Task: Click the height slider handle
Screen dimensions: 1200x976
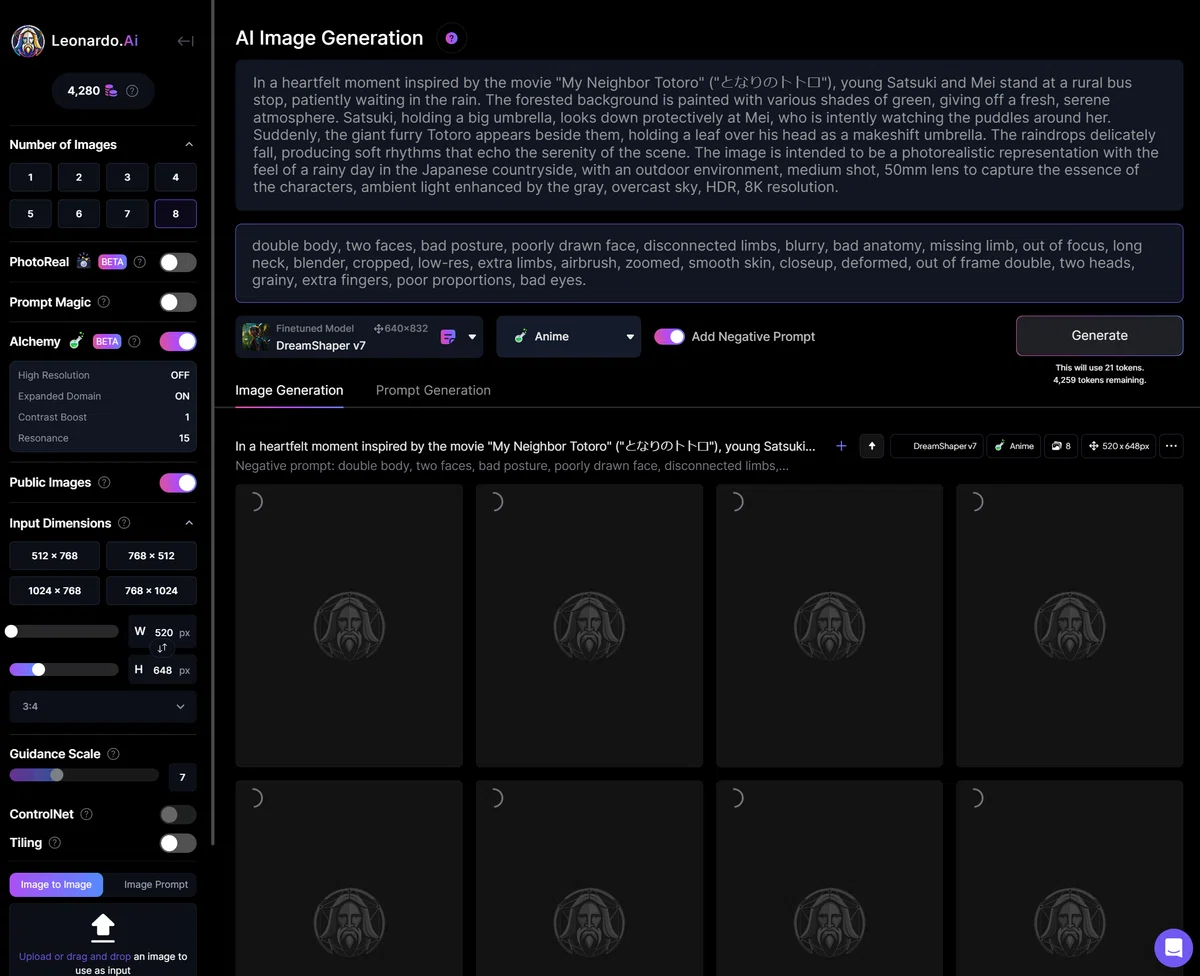Action: pos(38,669)
